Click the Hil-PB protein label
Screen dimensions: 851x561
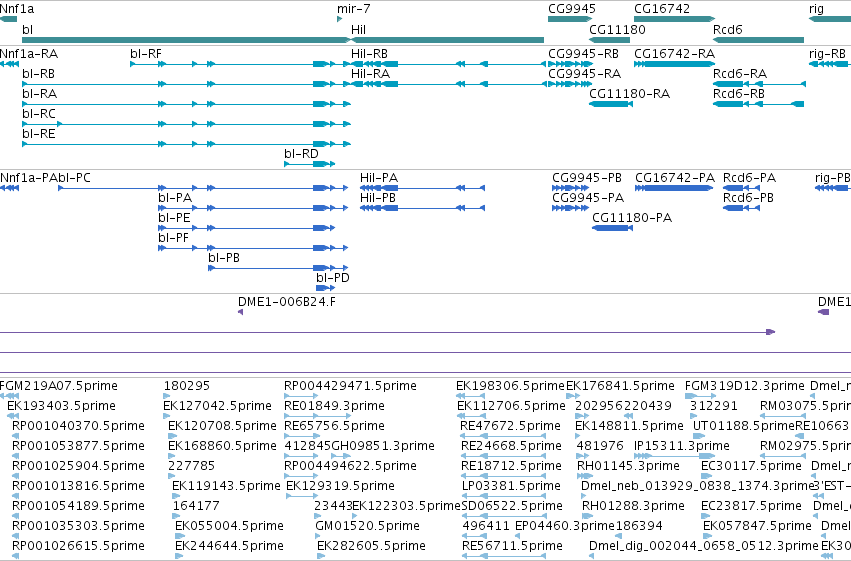pyautogui.click(x=378, y=198)
